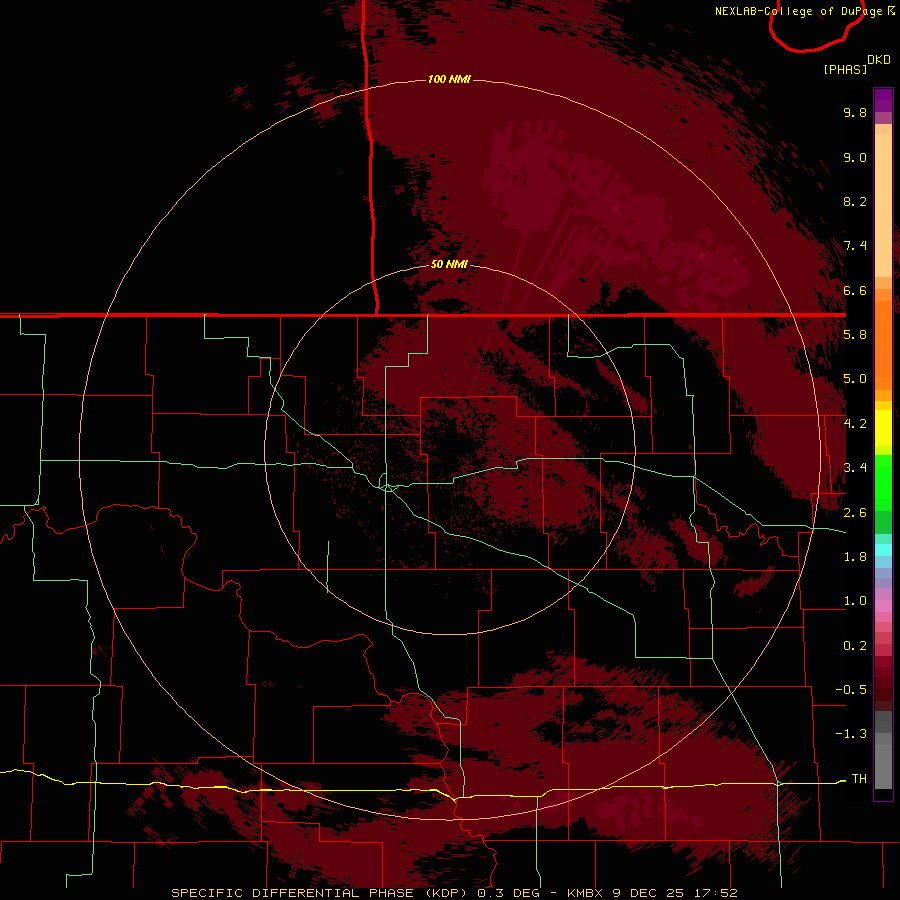Click the -1.3 color scale value
Image resolution: width=900 pixels, height=900 pixels.
click(851, 734)
